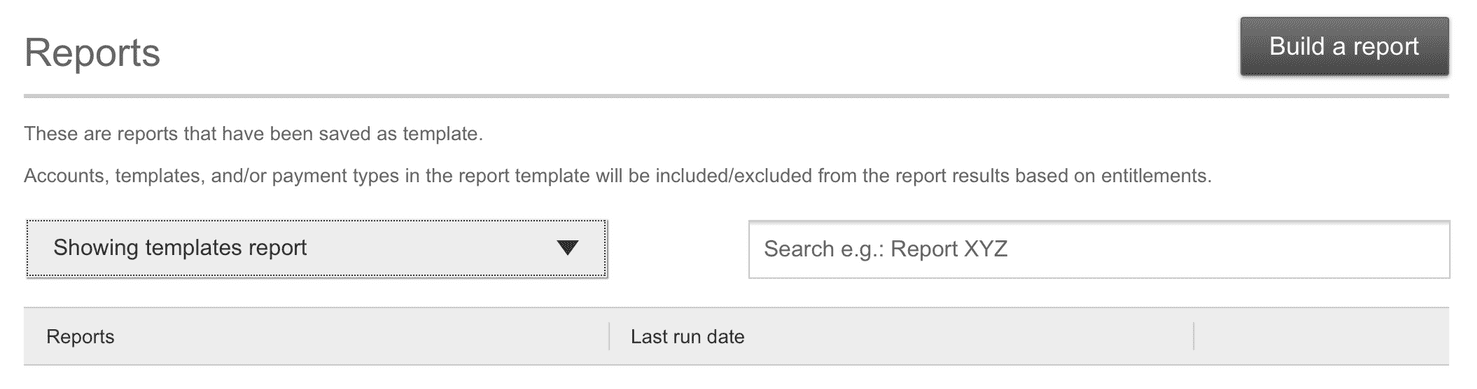Screen dimensions: 1477x389
Task: Click divider between Reports and Last run date
Action: tap(609, 337)
